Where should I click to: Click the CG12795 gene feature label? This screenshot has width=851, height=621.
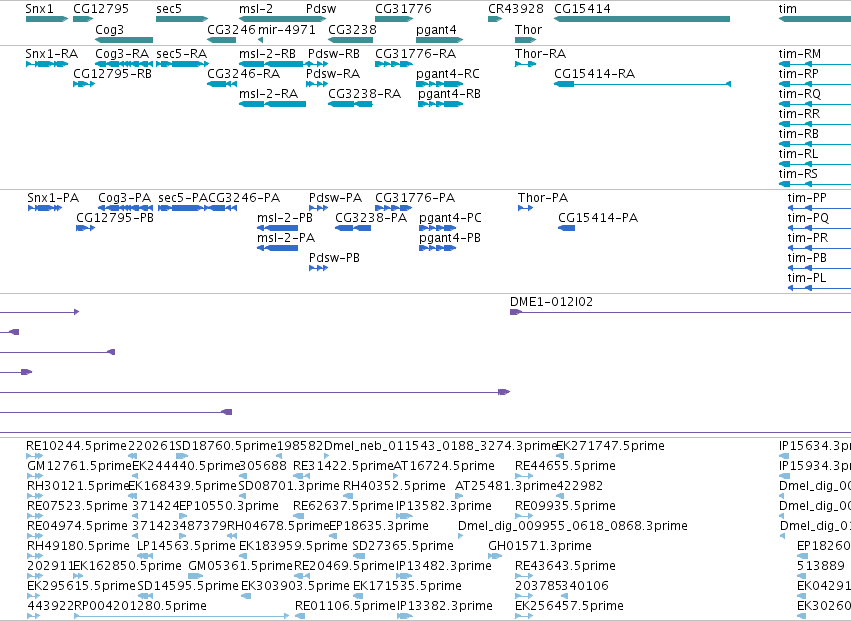click(101, 9)
